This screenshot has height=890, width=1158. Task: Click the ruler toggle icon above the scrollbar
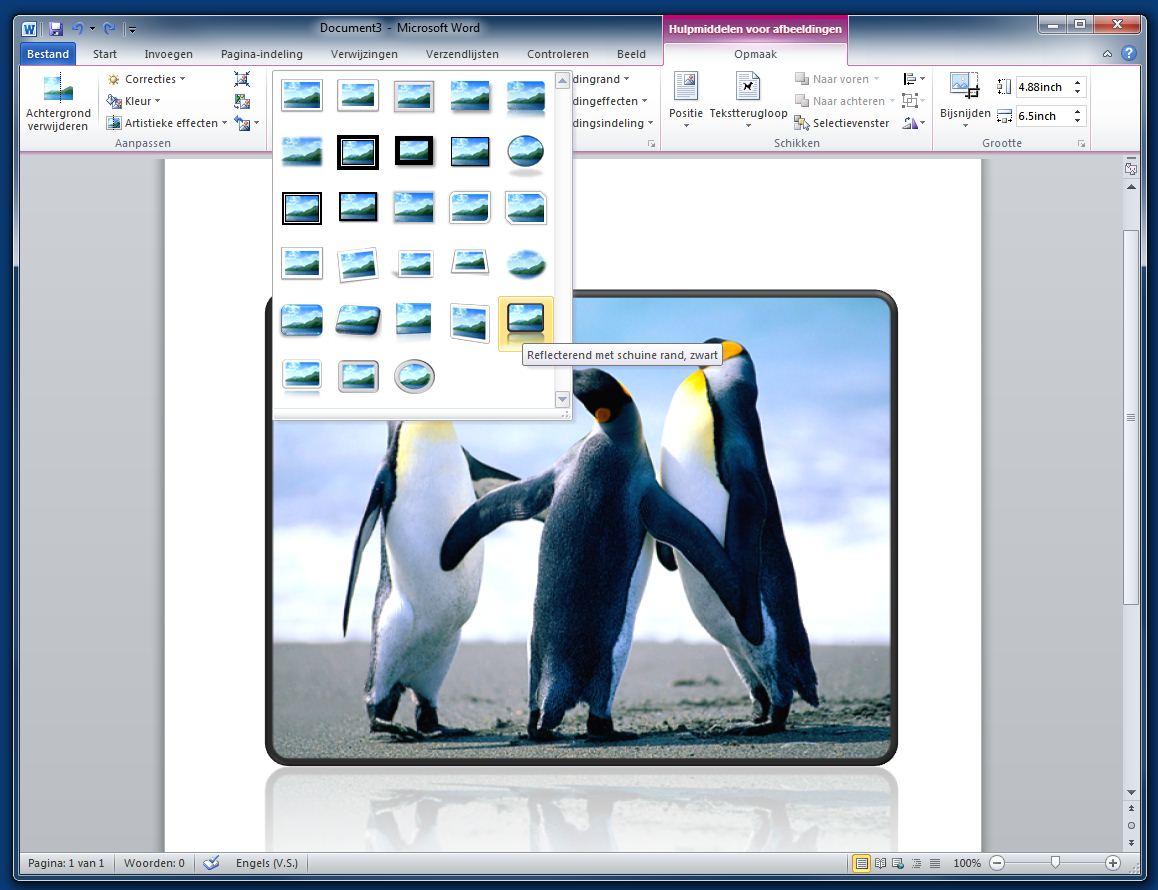pos(1131,168)
